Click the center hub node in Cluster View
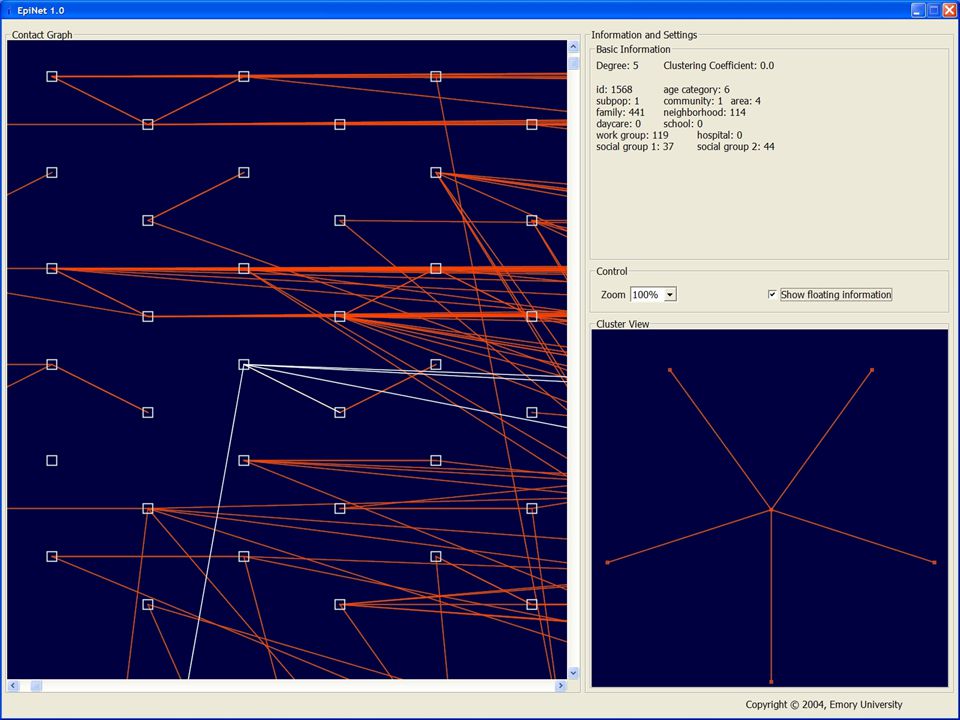The width and height of the screenshot is (960, 720). 771,509
